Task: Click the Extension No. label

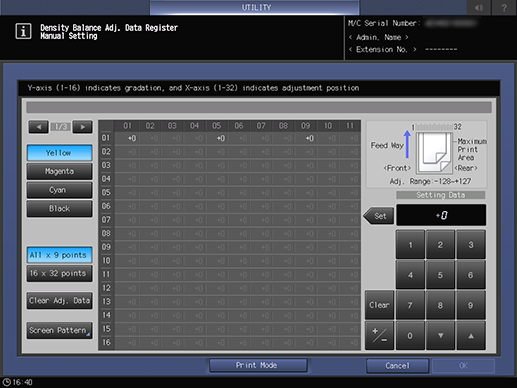Action: [382, 50]
